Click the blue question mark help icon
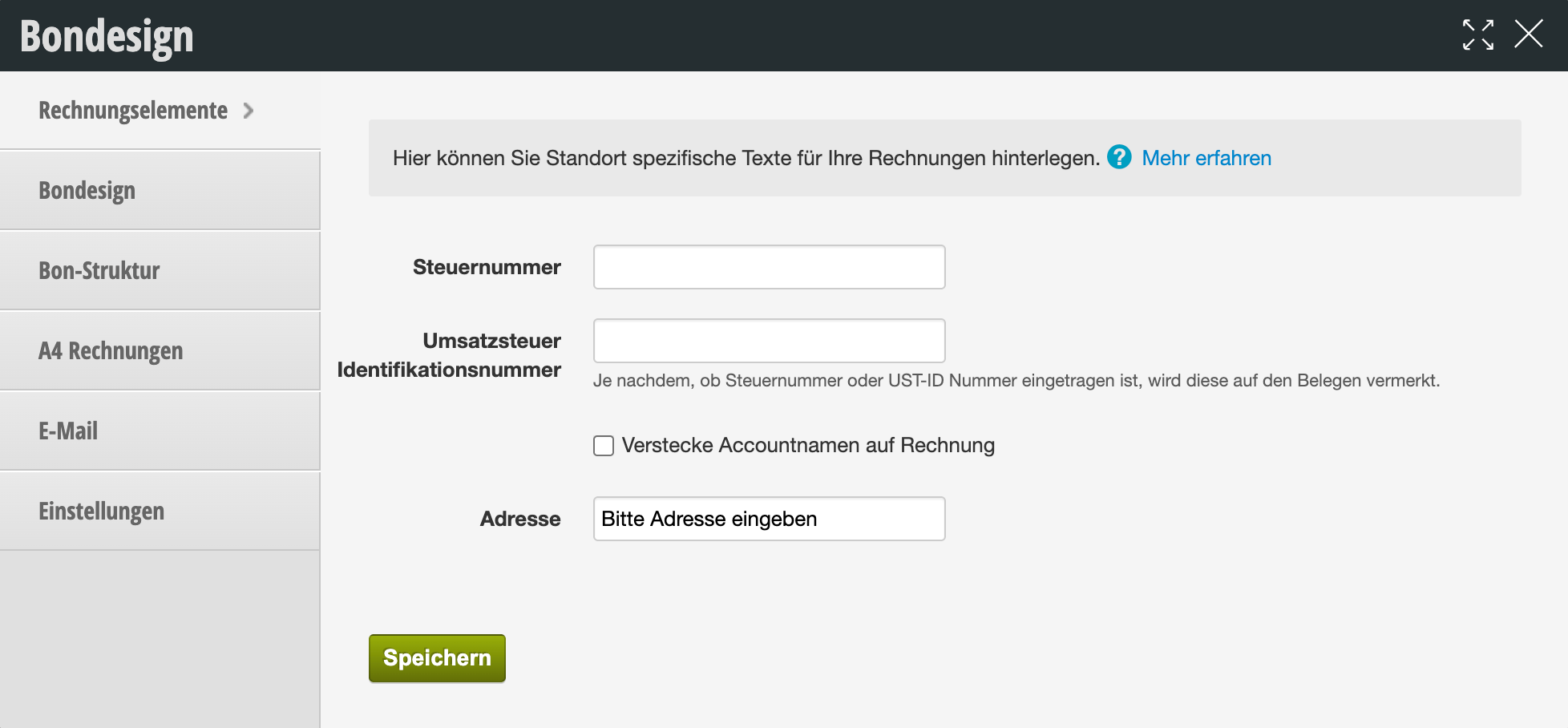Viewport: 1568px width, 728px height. pyautogui.click(x=1119, y=157)
